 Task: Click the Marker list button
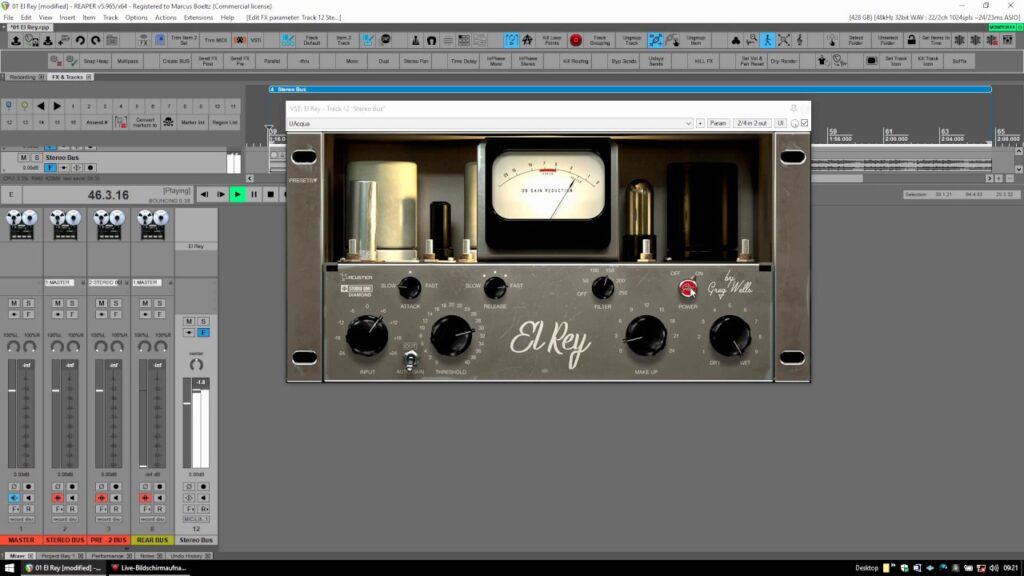(x=193, y=122)
